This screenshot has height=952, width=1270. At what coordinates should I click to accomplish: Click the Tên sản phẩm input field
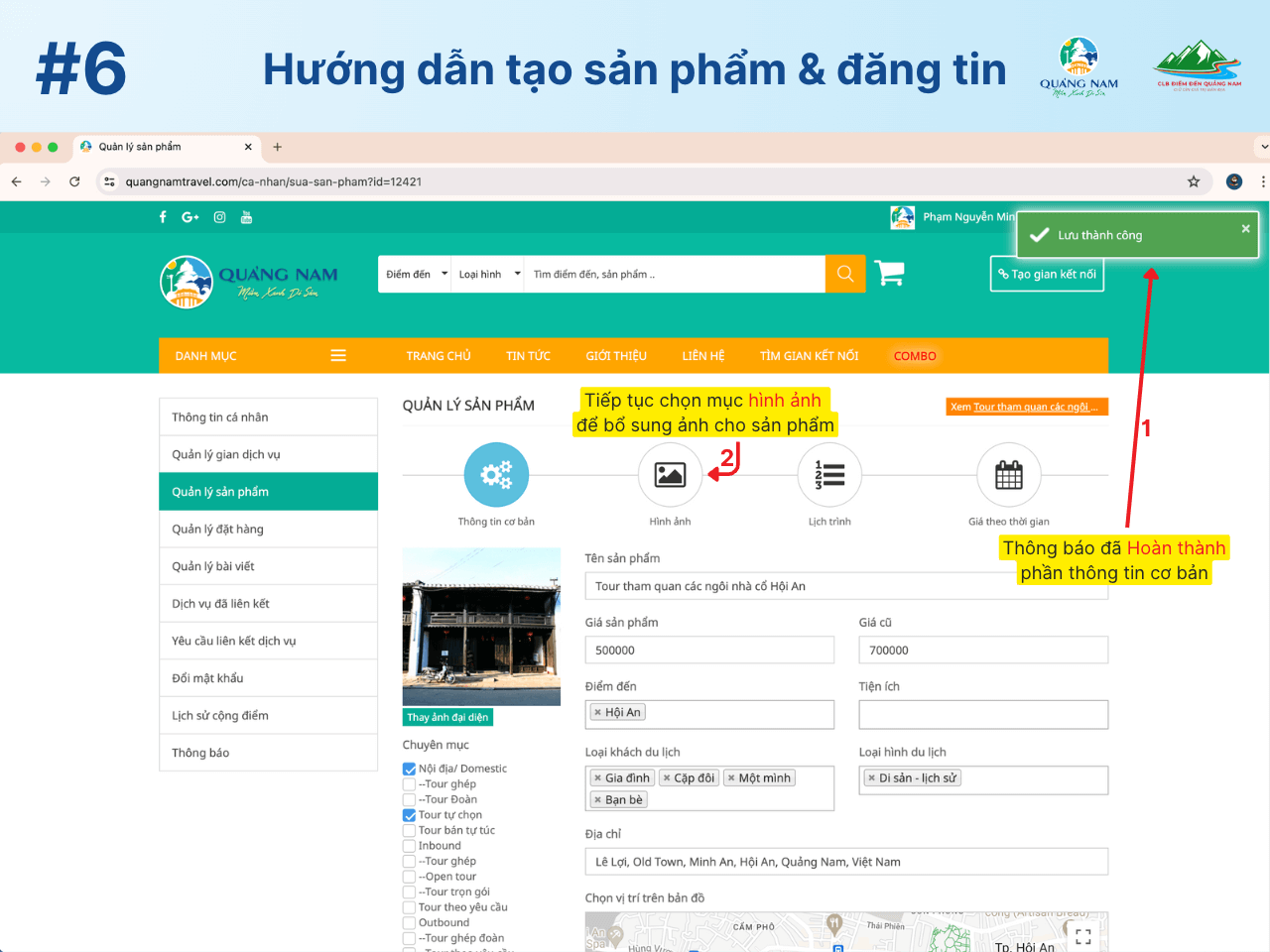(794, 586)
